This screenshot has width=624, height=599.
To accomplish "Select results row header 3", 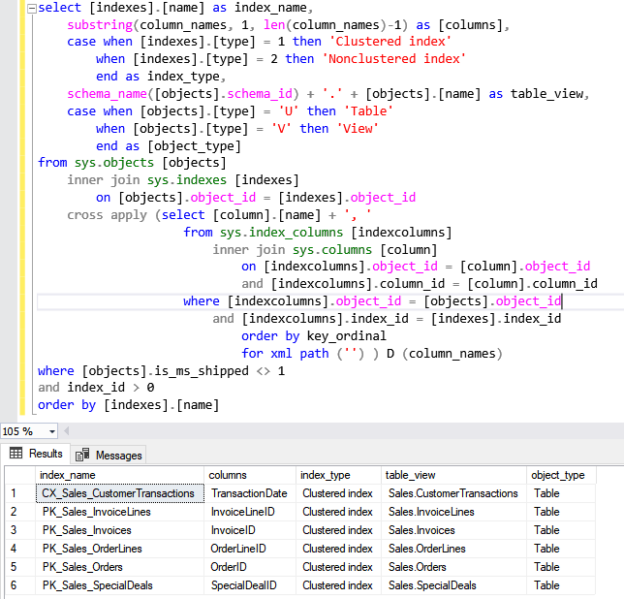I will pos(20,530).
